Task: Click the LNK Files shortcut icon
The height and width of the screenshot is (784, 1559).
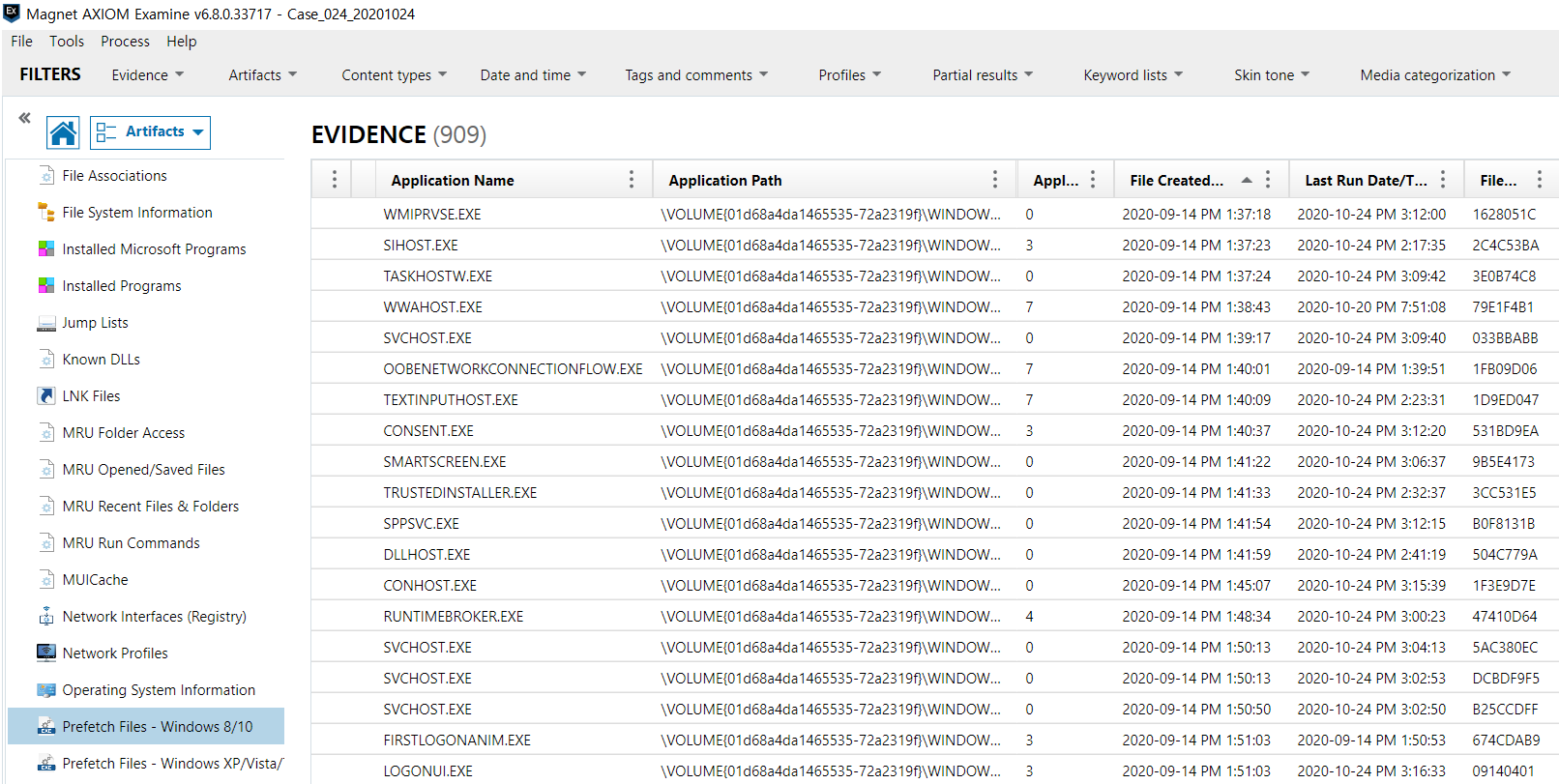Action: [x=46, y=395]
